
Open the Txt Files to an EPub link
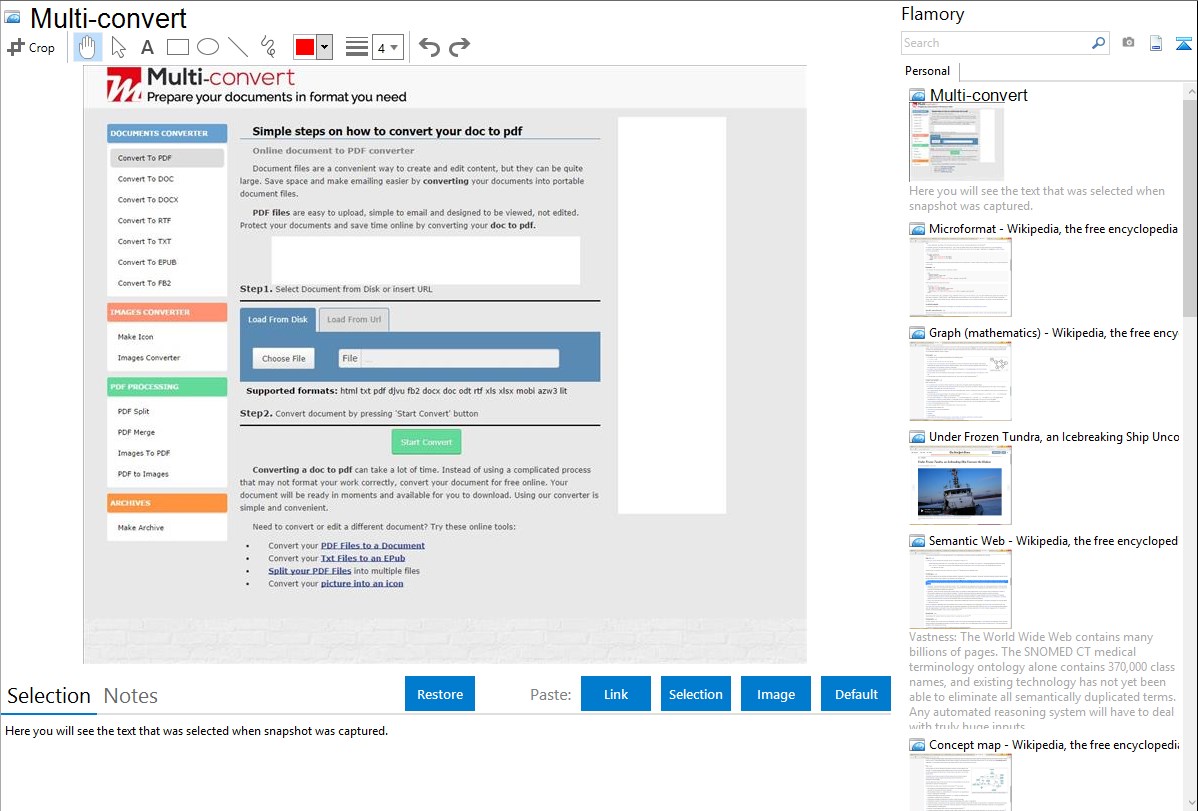[x=363, y=559]
